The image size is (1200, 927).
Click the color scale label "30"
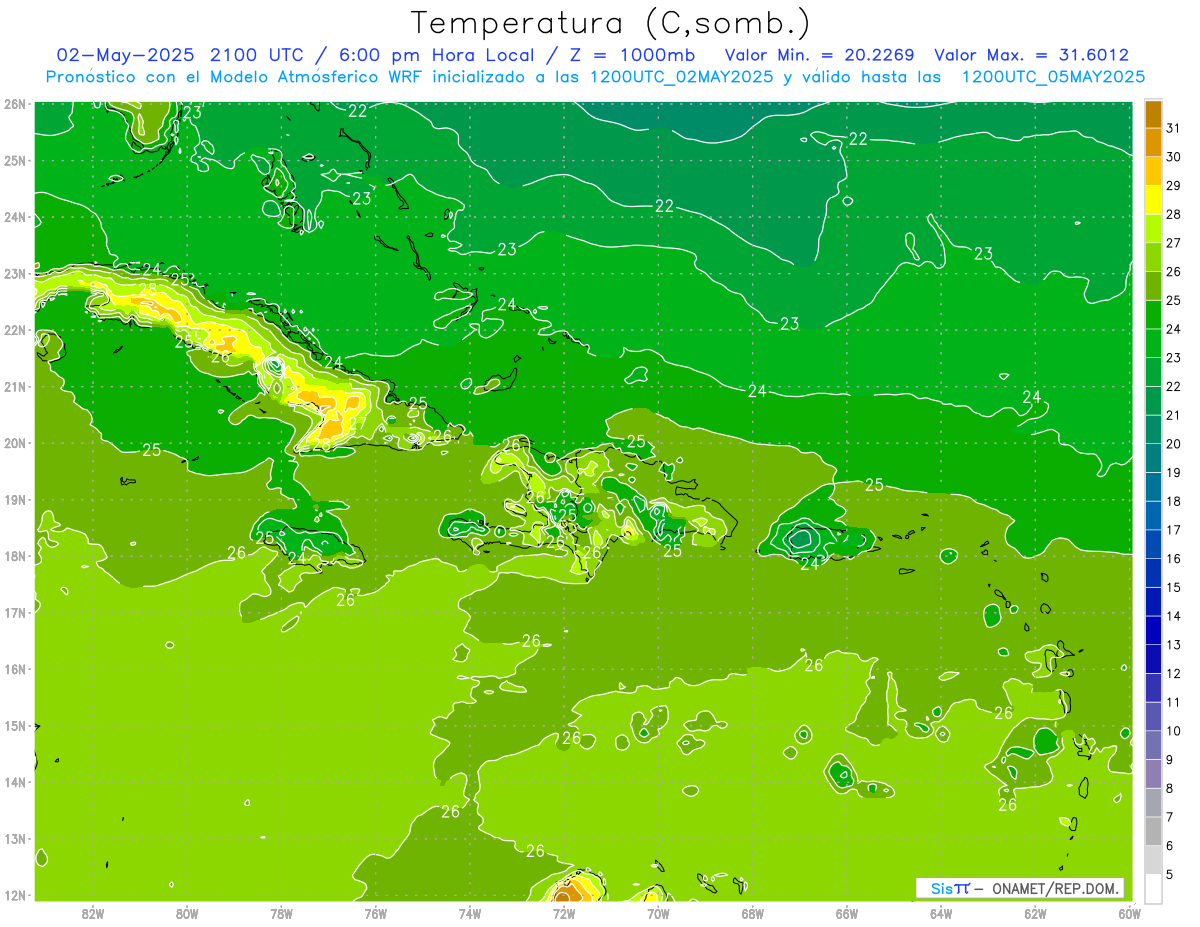1174,157
